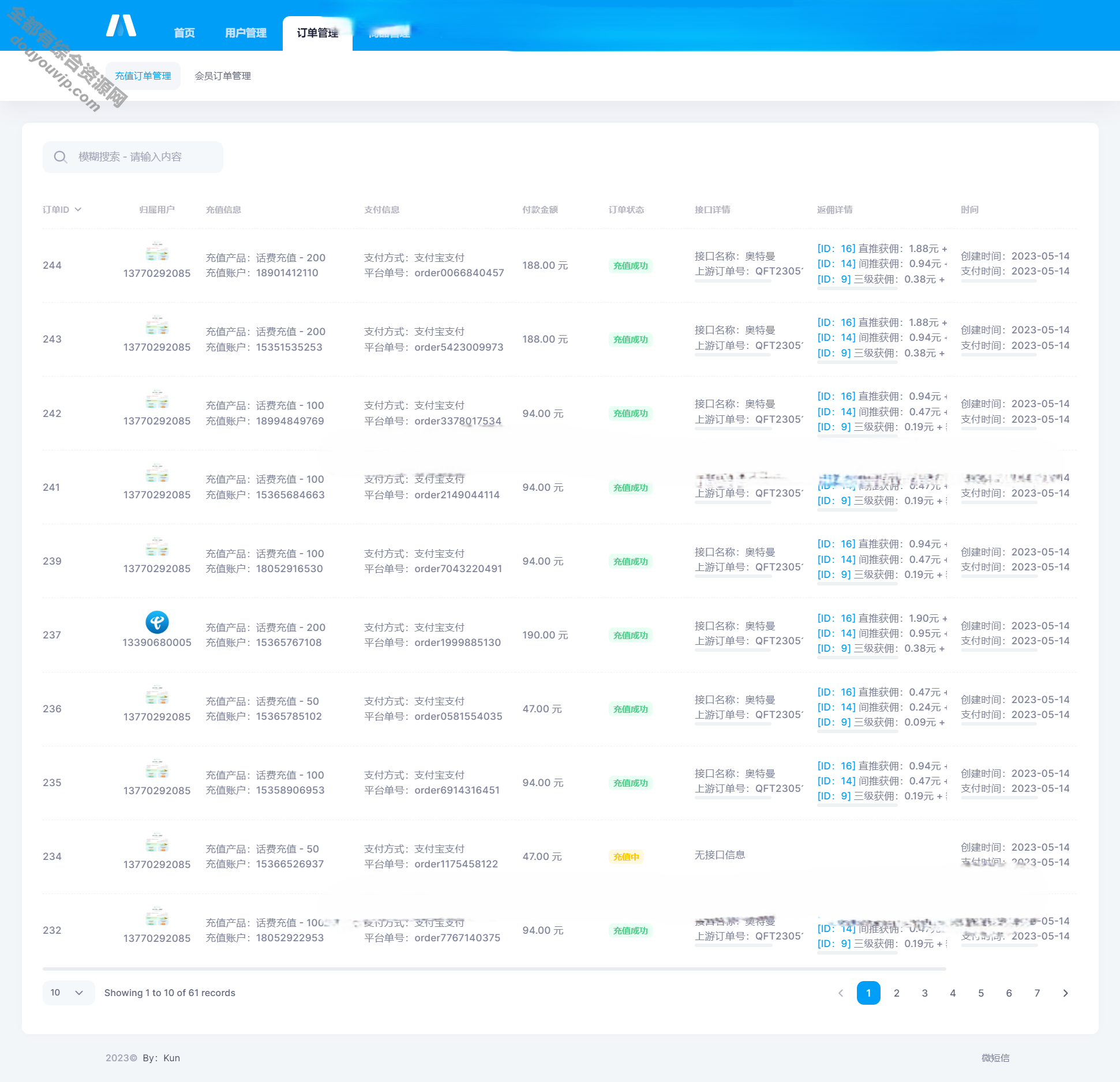This screenshot has height=1082, width=1120.
Task: Open user avatar in order 234 row
Action: (157, 844)
